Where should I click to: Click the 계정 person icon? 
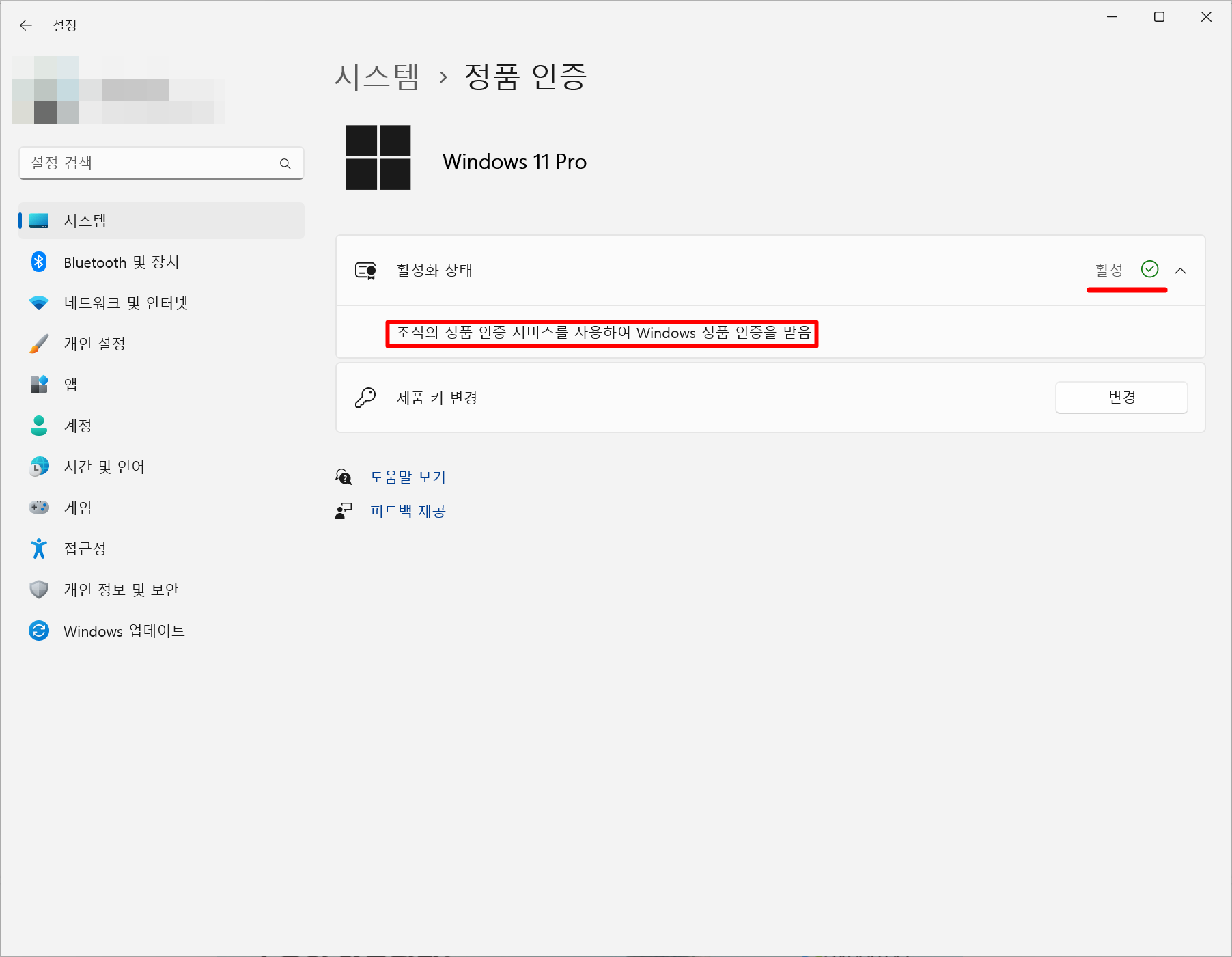pos(39,426)
